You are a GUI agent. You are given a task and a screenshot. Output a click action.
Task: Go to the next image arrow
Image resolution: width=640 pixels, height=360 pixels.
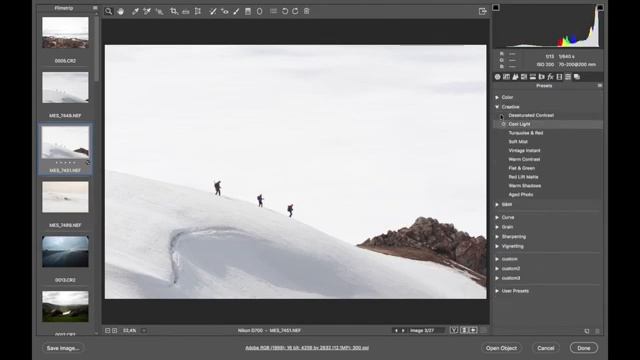point(403,331)
